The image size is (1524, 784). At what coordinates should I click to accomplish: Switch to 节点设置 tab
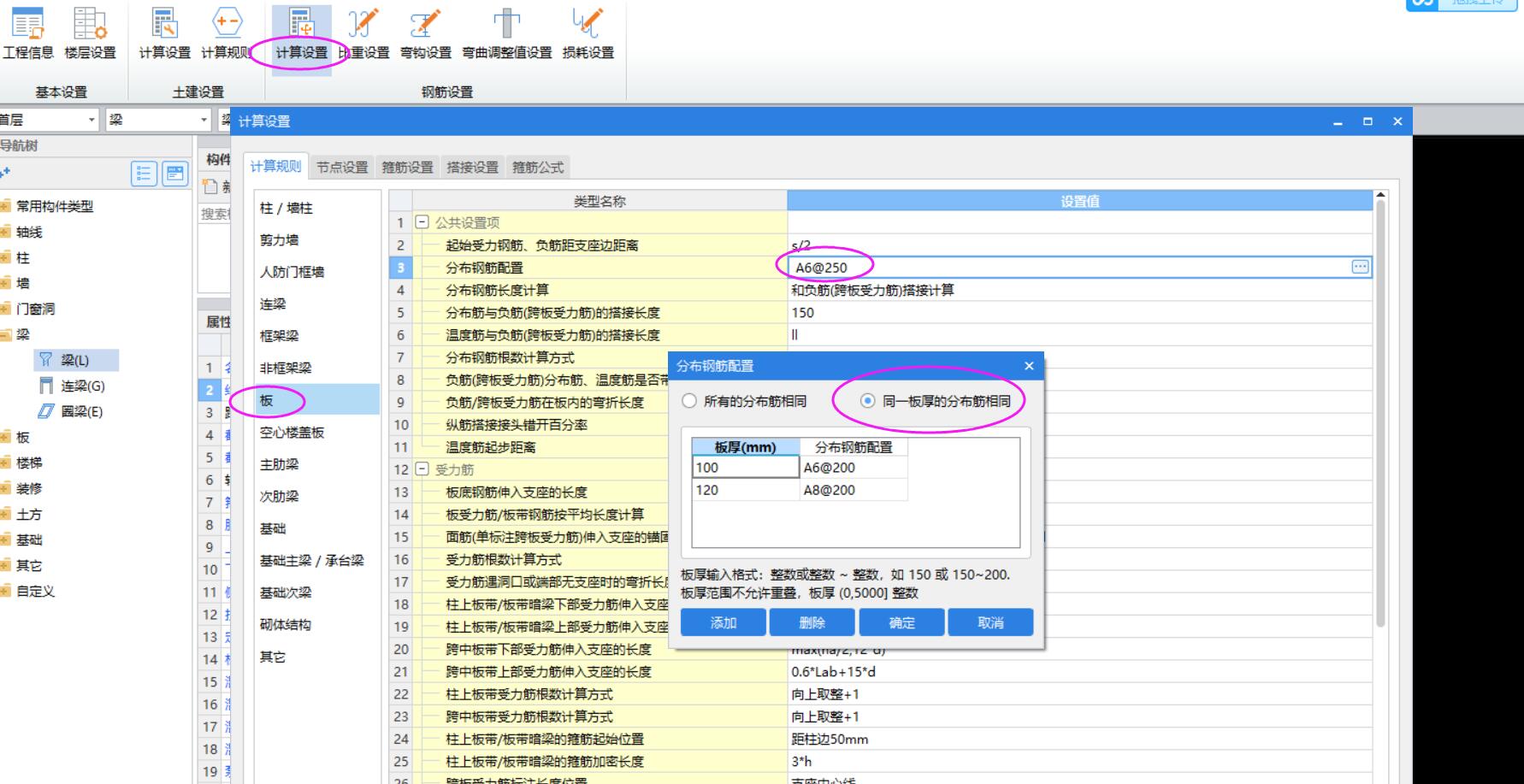[342, 168]
